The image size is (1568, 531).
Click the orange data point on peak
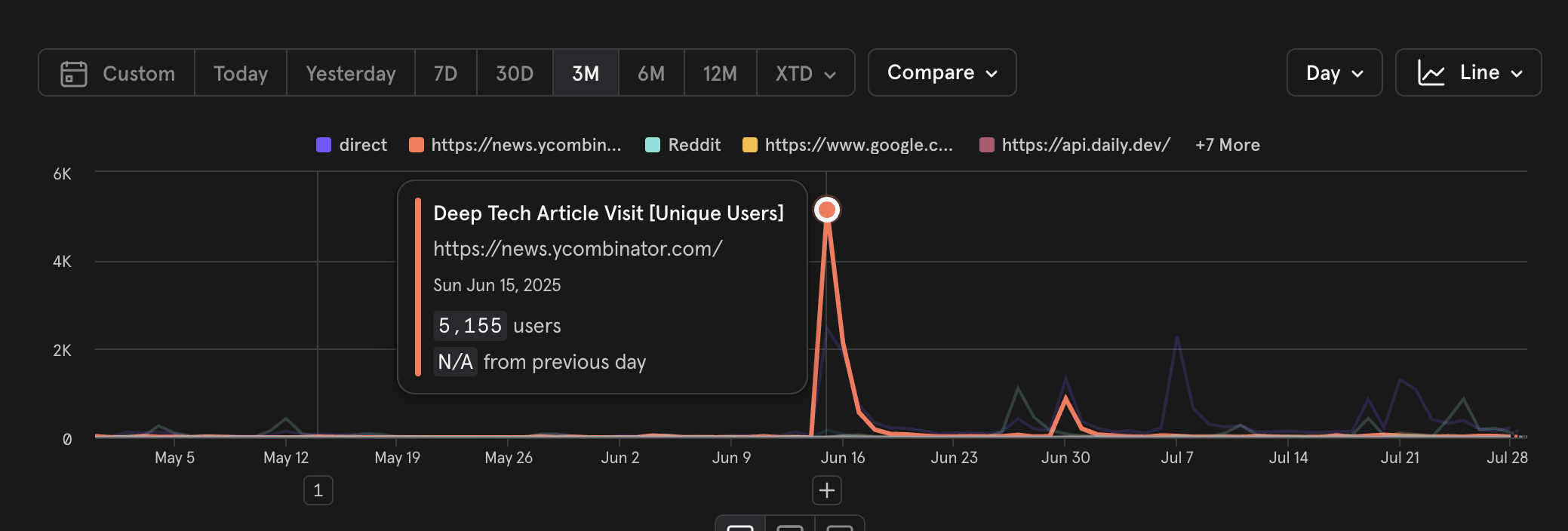(827, 210)
